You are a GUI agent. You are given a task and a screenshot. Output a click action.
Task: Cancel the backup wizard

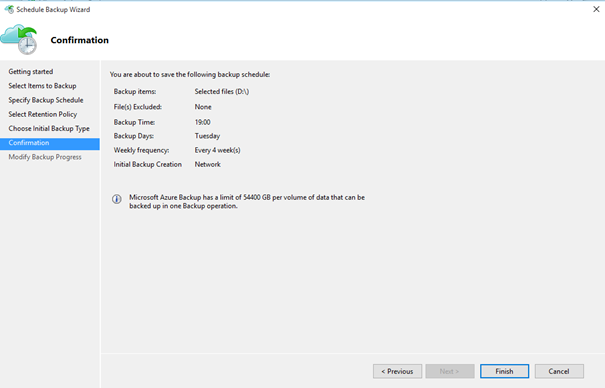(559, 371)
